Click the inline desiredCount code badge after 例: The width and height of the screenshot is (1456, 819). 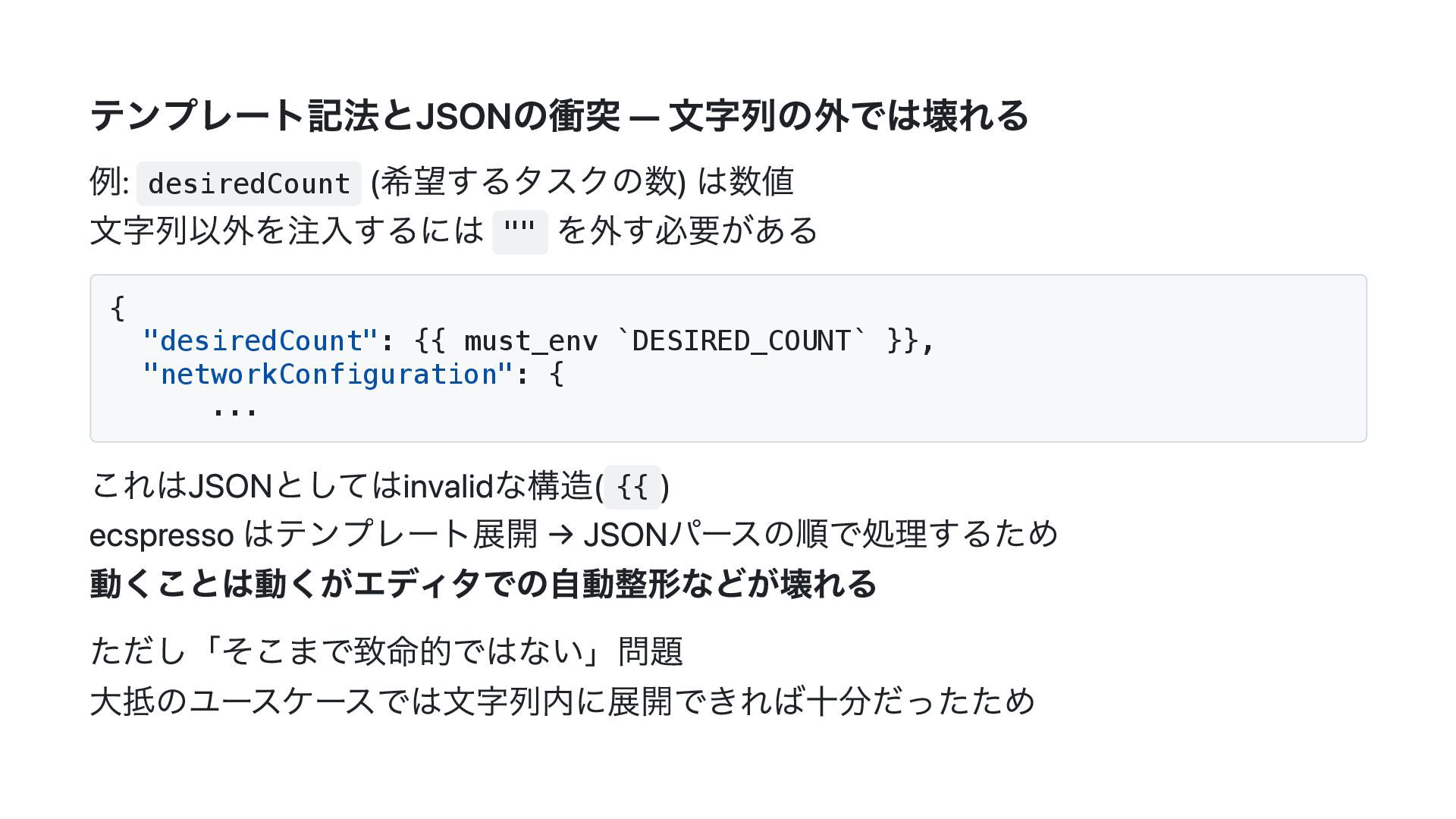click(249, 184)
